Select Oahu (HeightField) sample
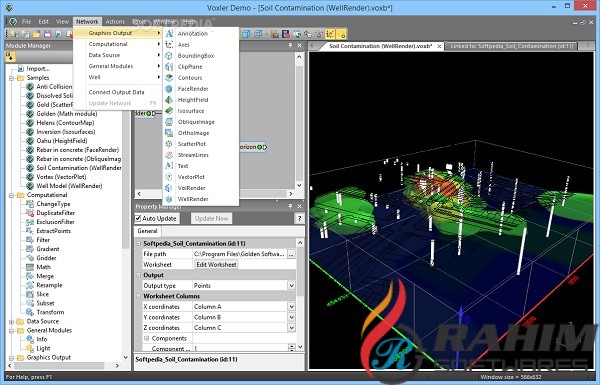Screen dimensions: 600x385 [x=62, y=141]
